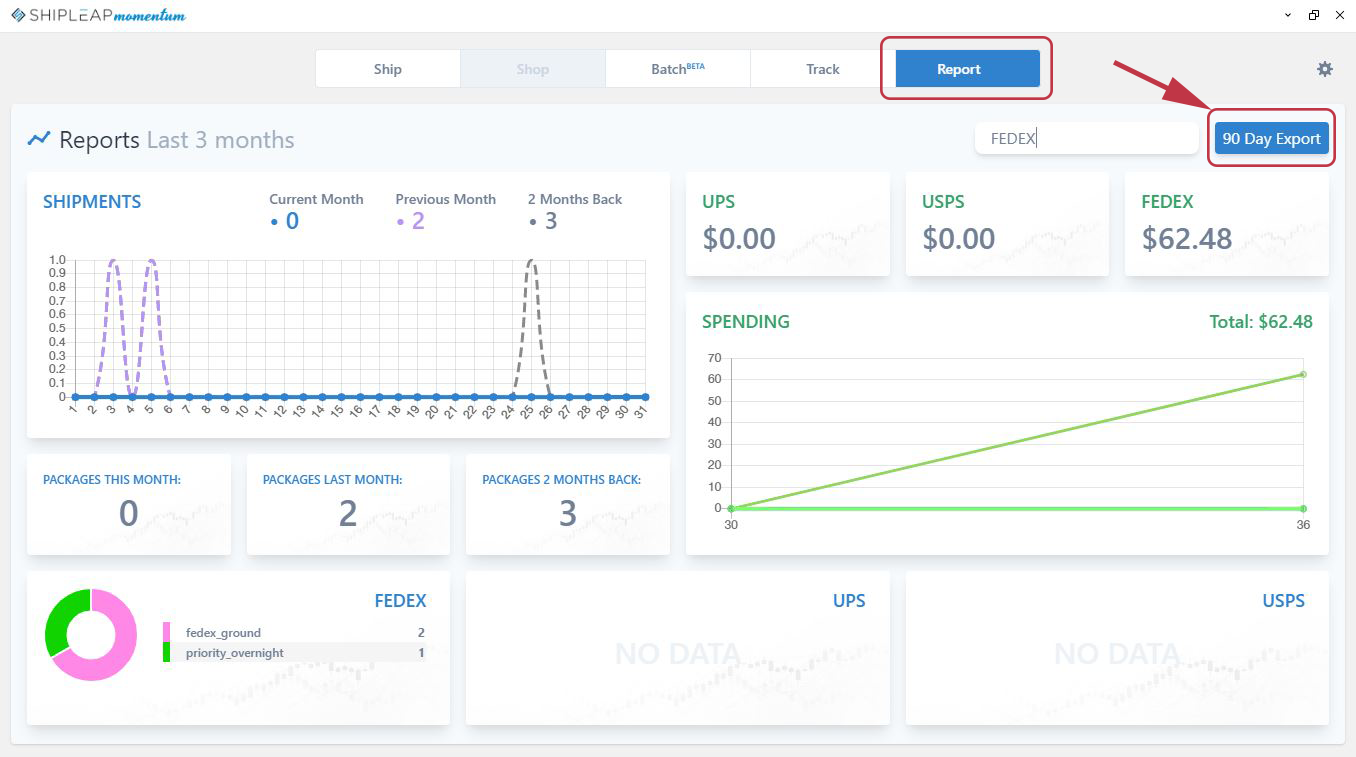Click the ShipLeap Momentum logo
Viewport: 1356px width, 757px height.
(98, 15)
